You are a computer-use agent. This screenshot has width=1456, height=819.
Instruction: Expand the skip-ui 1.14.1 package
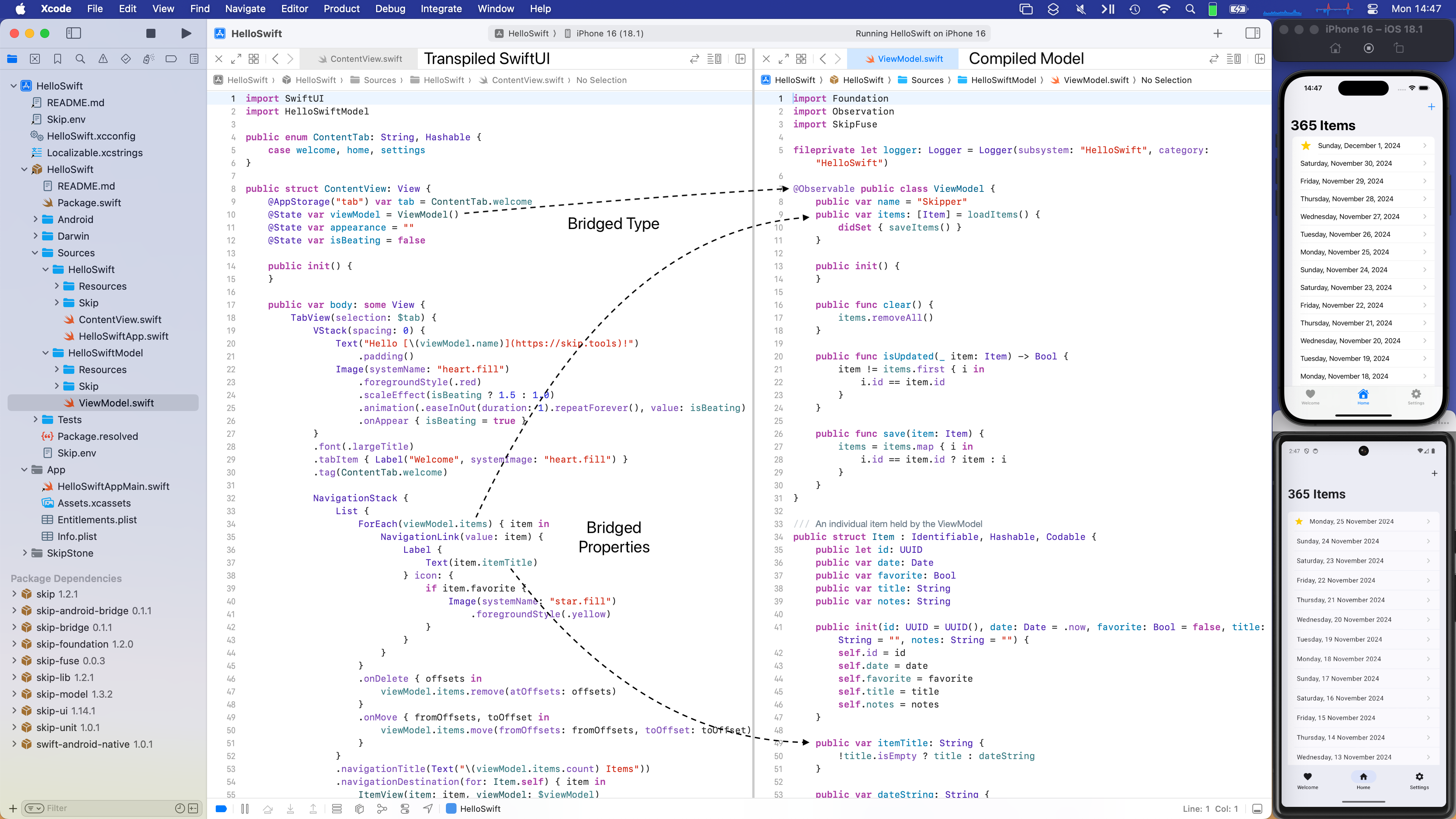(14, 711)
